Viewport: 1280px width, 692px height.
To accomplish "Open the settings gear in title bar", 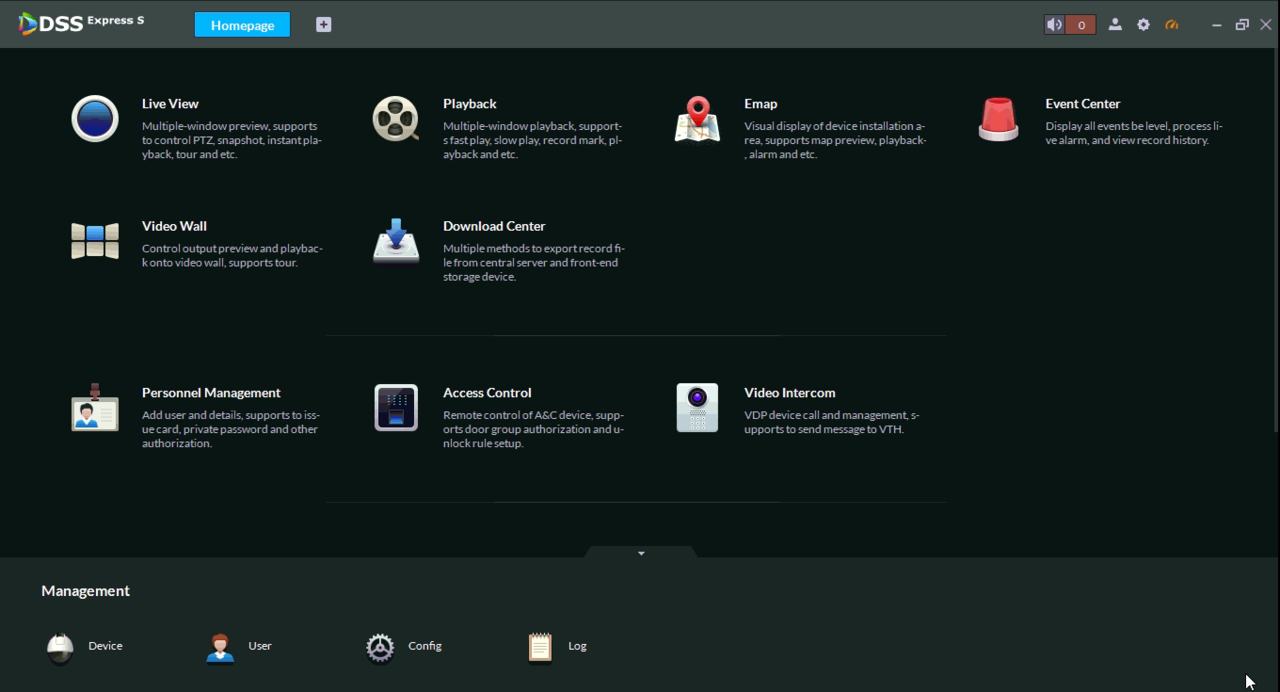I will (x=1144, y=25).
